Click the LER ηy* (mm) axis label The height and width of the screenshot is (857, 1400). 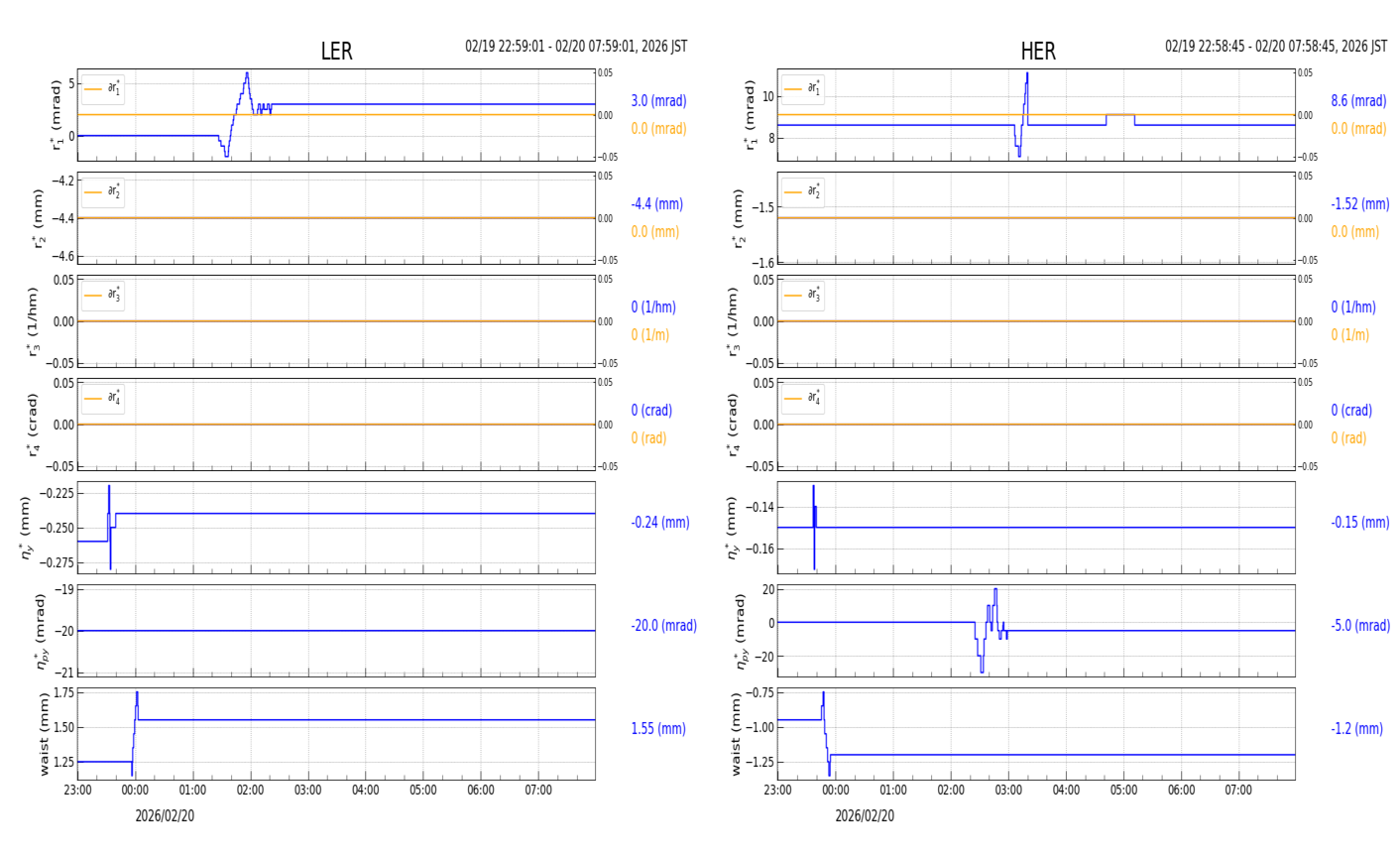click(x=25, y=528)
